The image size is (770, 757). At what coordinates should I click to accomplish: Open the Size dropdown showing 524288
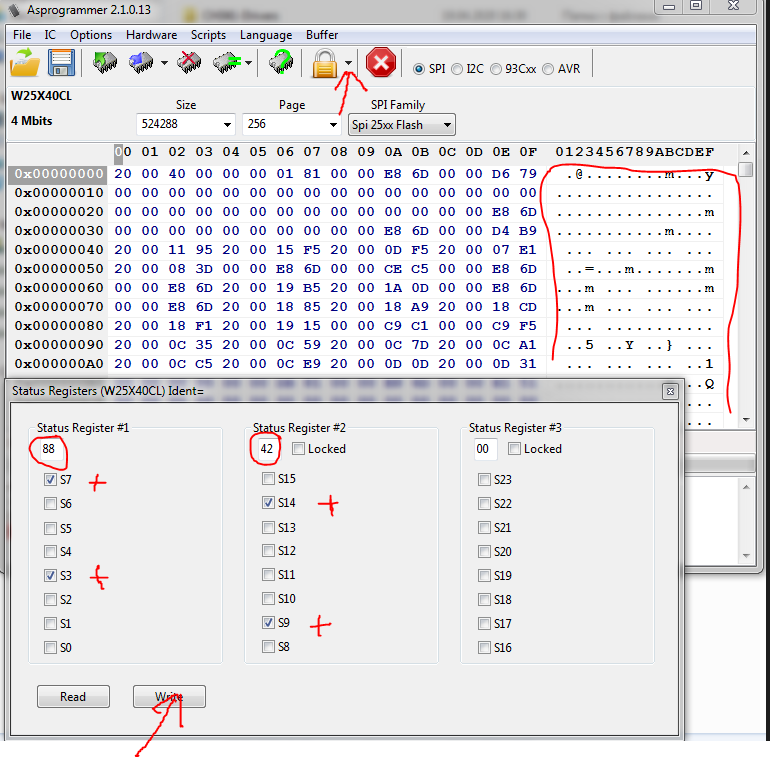(185, 125)
